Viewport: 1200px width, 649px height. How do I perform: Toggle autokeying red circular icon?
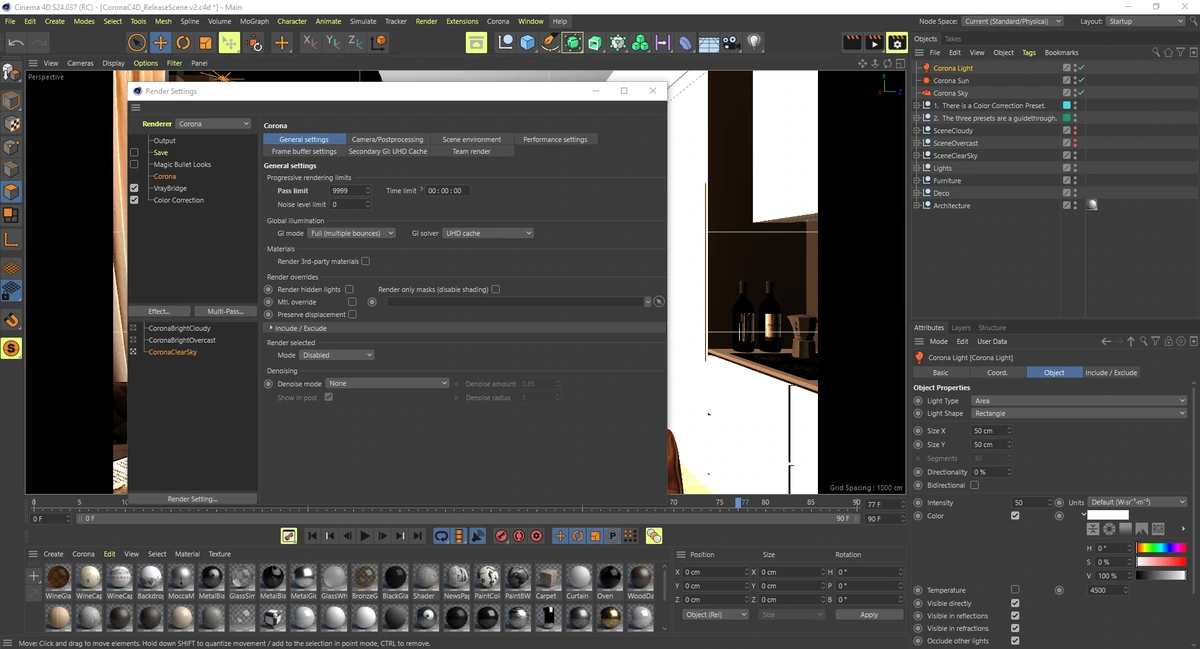click(x=519, y=536)
